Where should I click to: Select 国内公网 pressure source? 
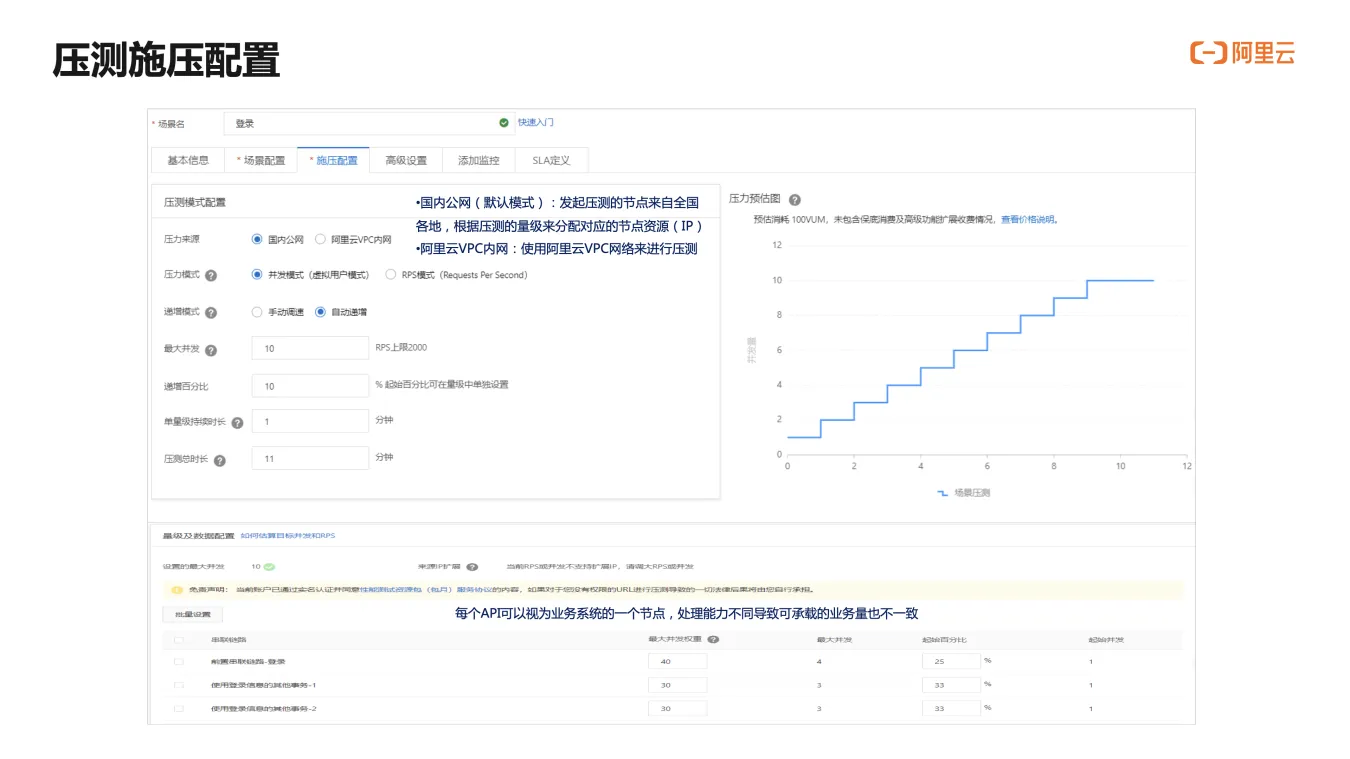258,240
